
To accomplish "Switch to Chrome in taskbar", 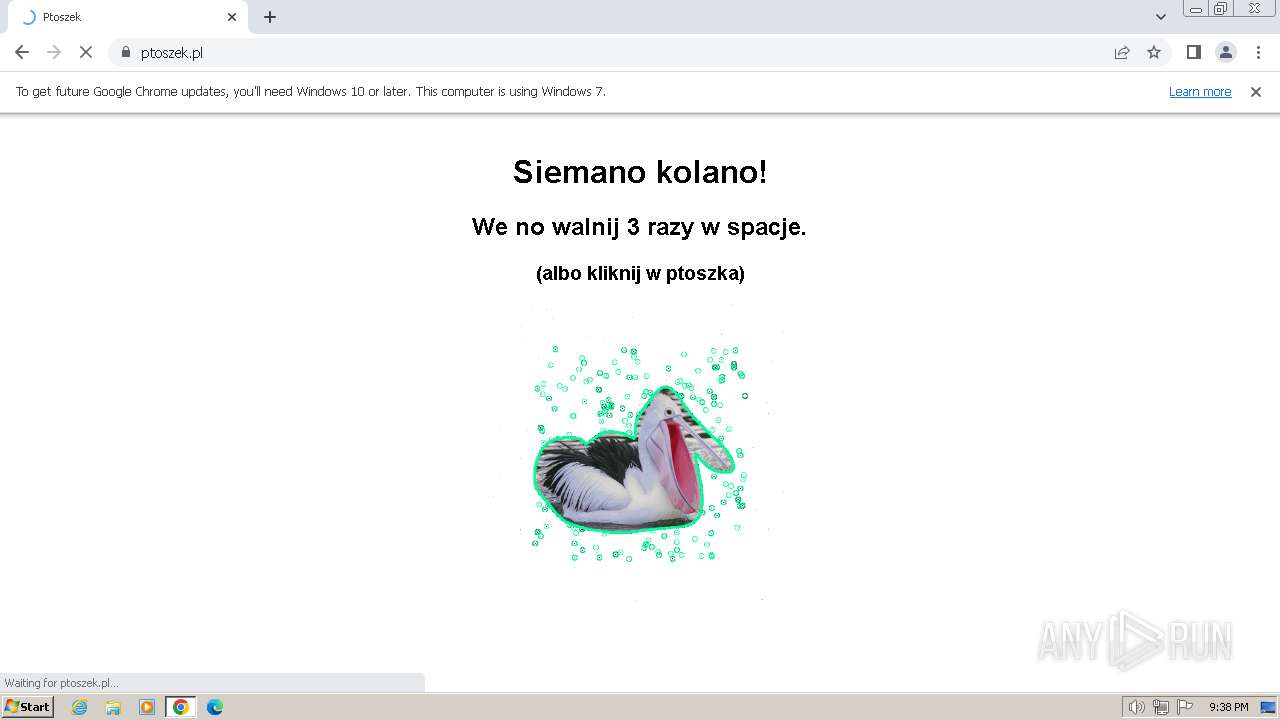I will click(180, 707).
